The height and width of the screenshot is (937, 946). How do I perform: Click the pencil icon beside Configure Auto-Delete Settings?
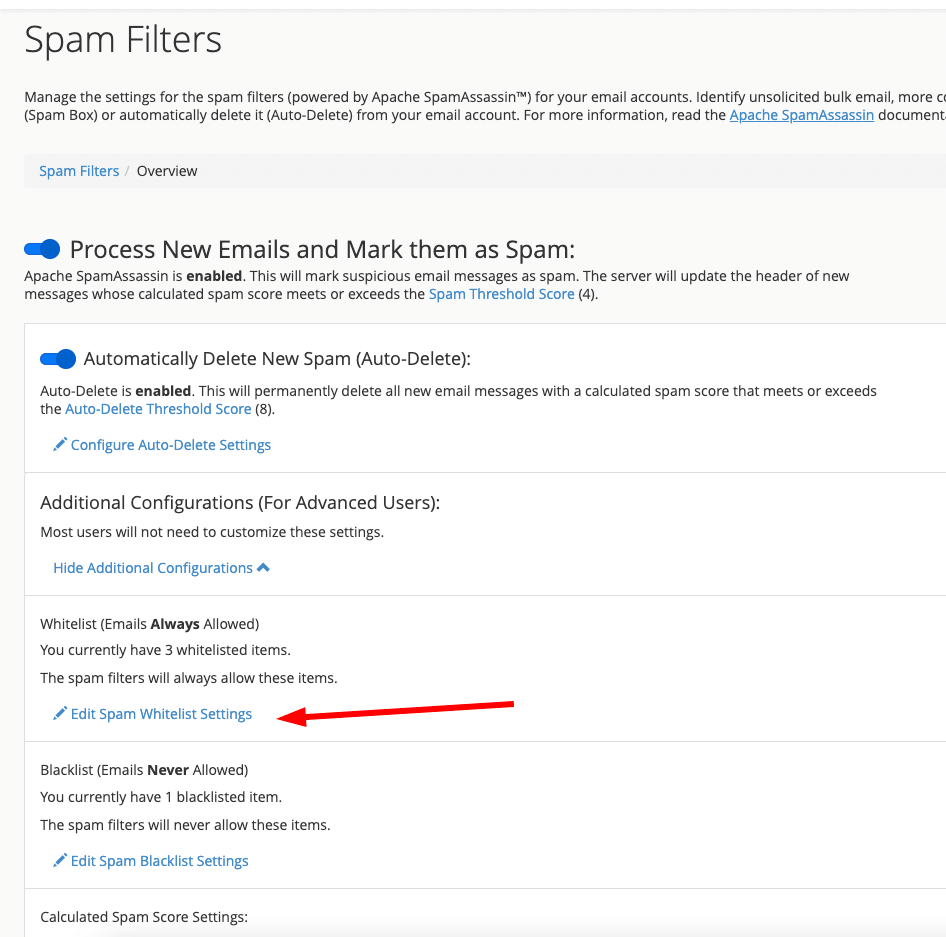(60, 444)
